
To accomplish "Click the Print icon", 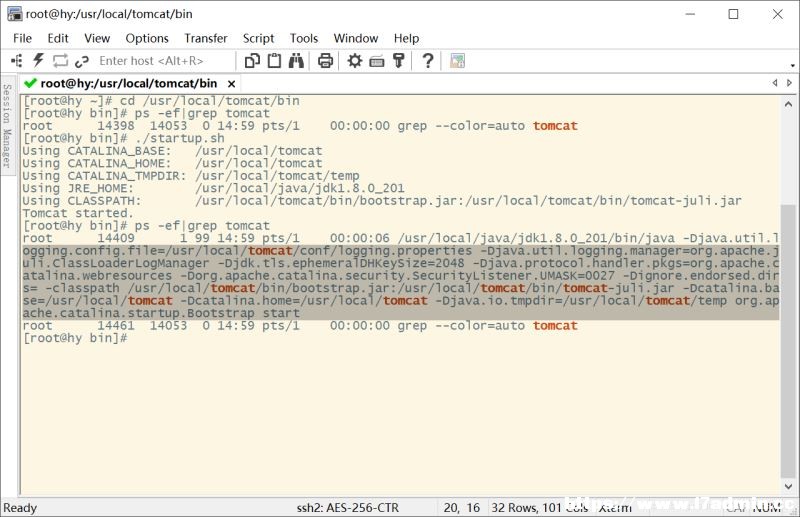I will (x=326, y=61).
